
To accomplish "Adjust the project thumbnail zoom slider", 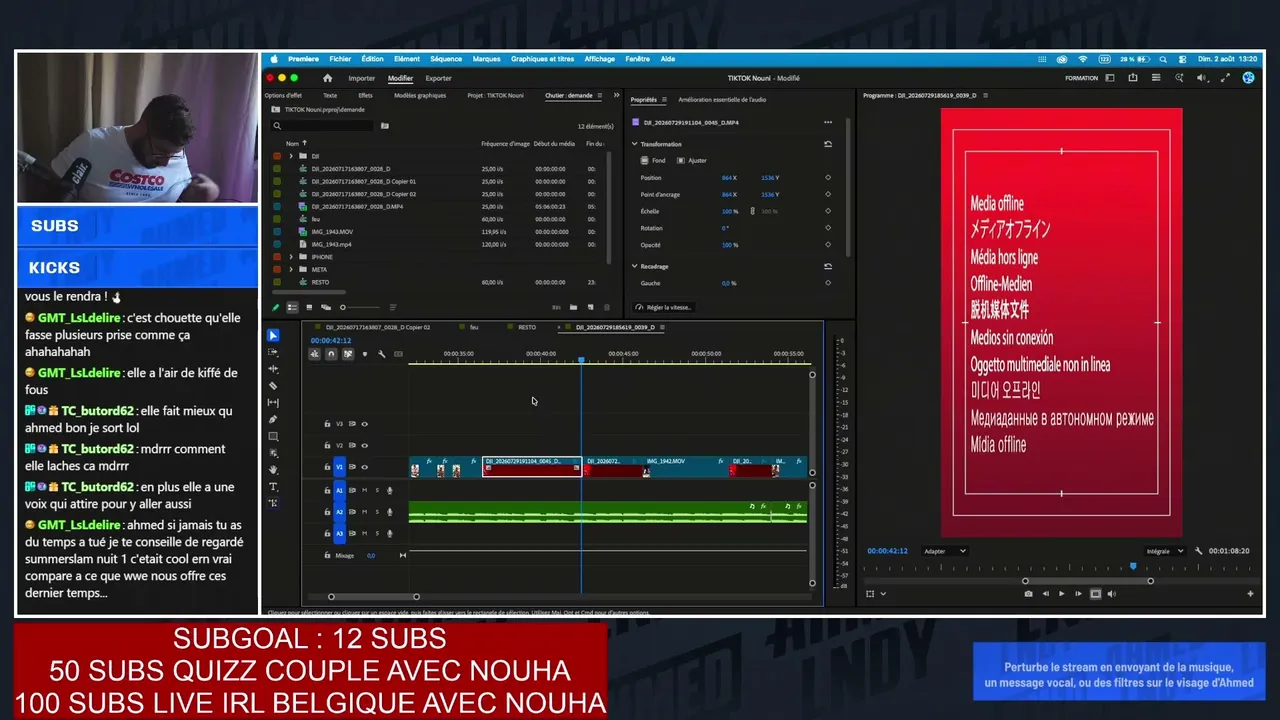I will click(x=361, y=307).
